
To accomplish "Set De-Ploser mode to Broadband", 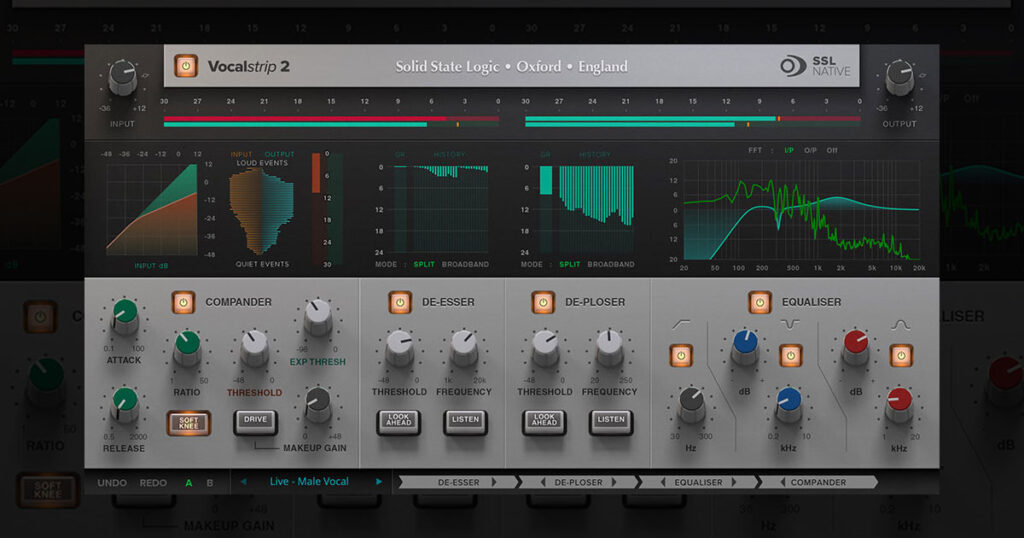I will pyautogui.click(x=611, y=264).
